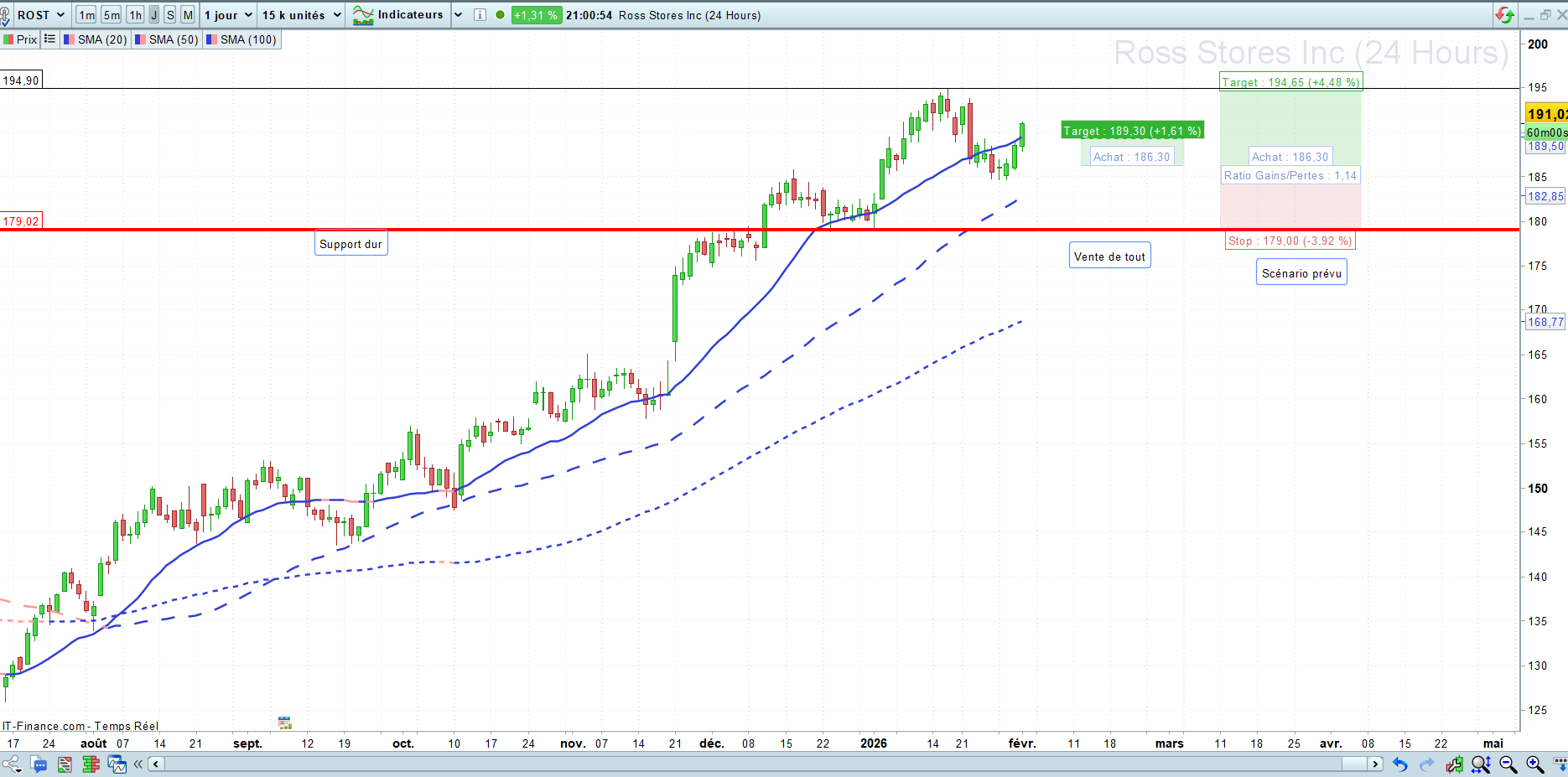
Task: Open the share menu icon
Action: tap(13, 764)
